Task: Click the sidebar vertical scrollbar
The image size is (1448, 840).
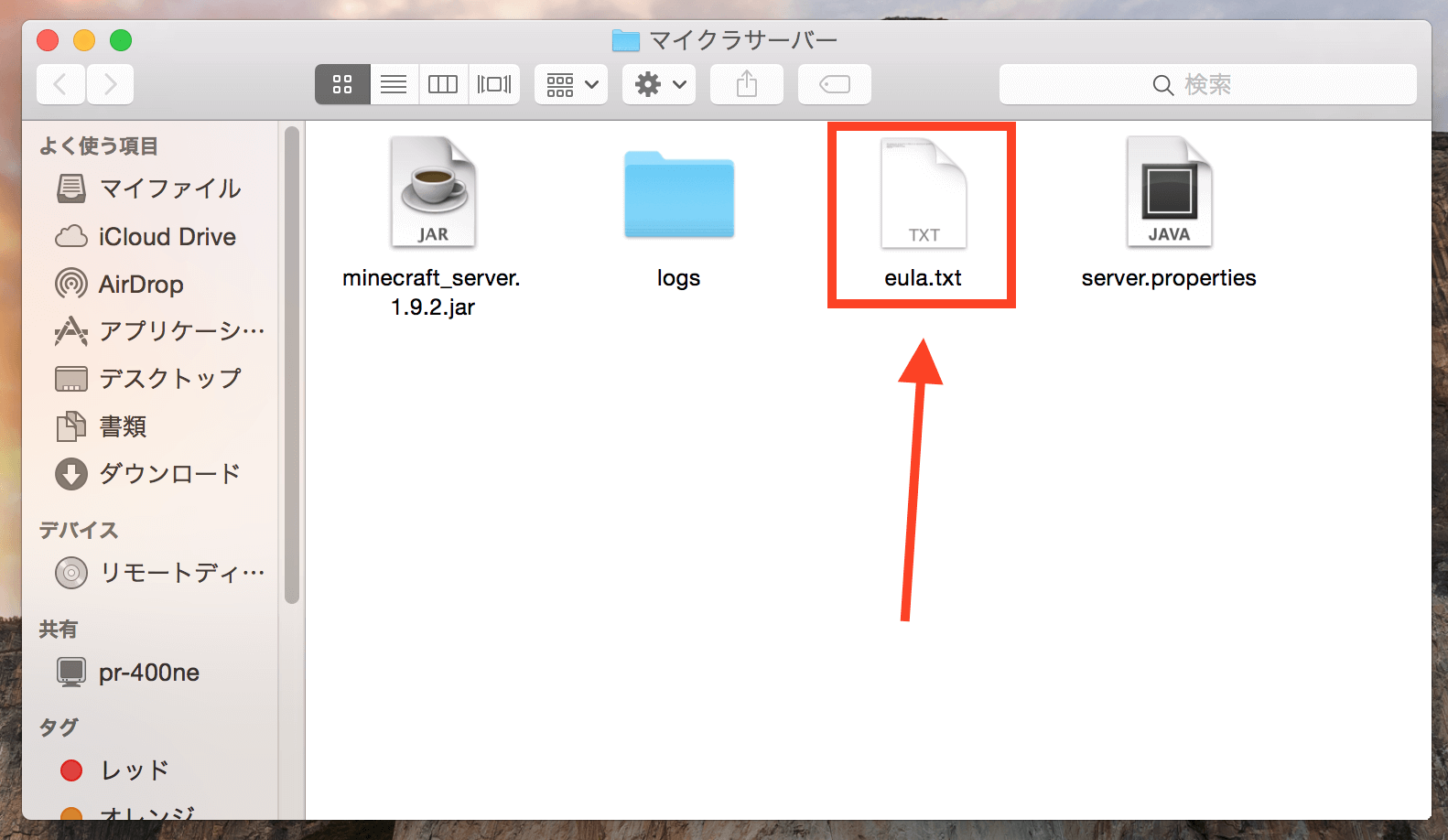Action: click(x=292, y=366)
